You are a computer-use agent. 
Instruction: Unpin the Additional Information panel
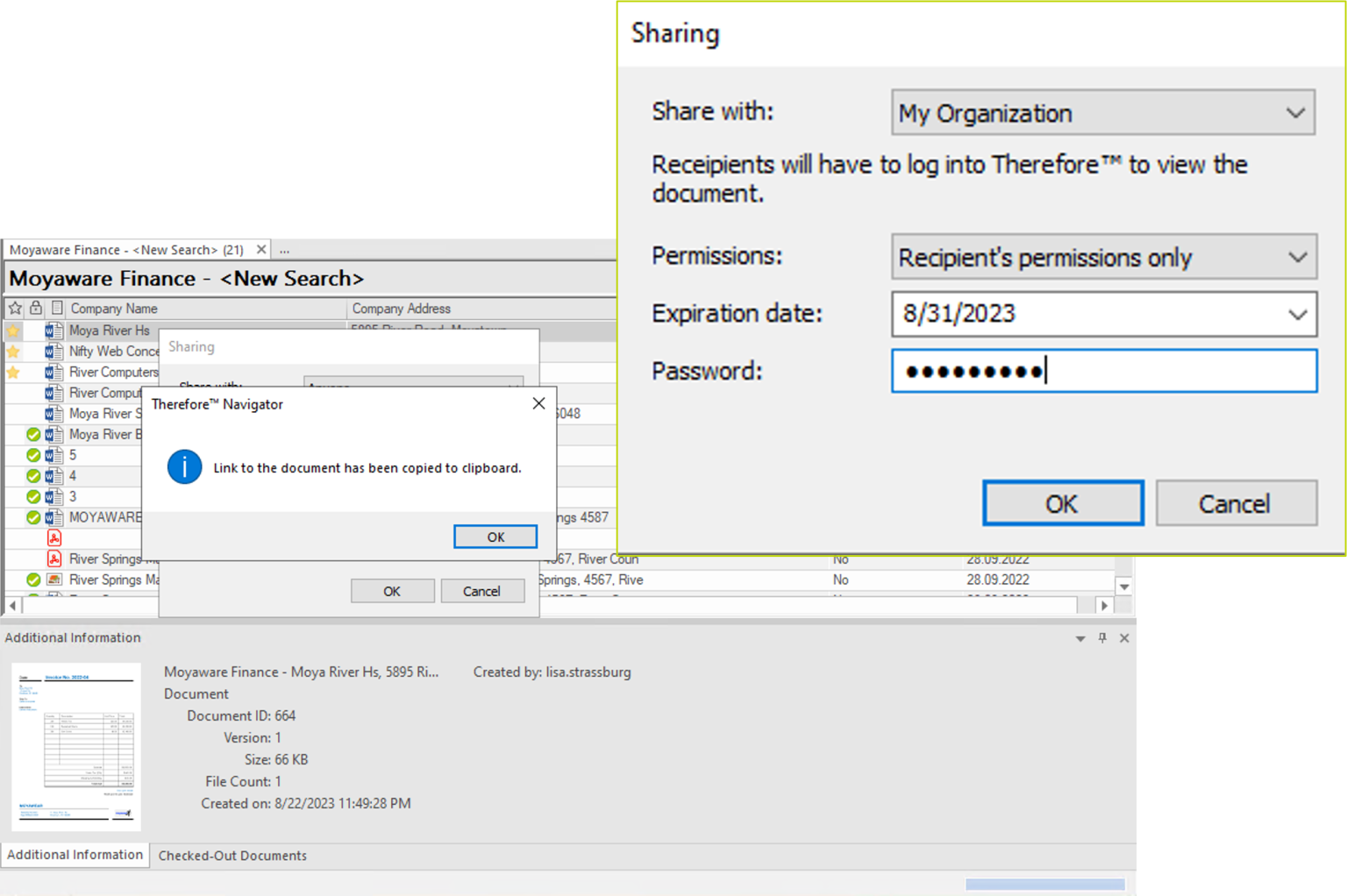click(1102, 638)
